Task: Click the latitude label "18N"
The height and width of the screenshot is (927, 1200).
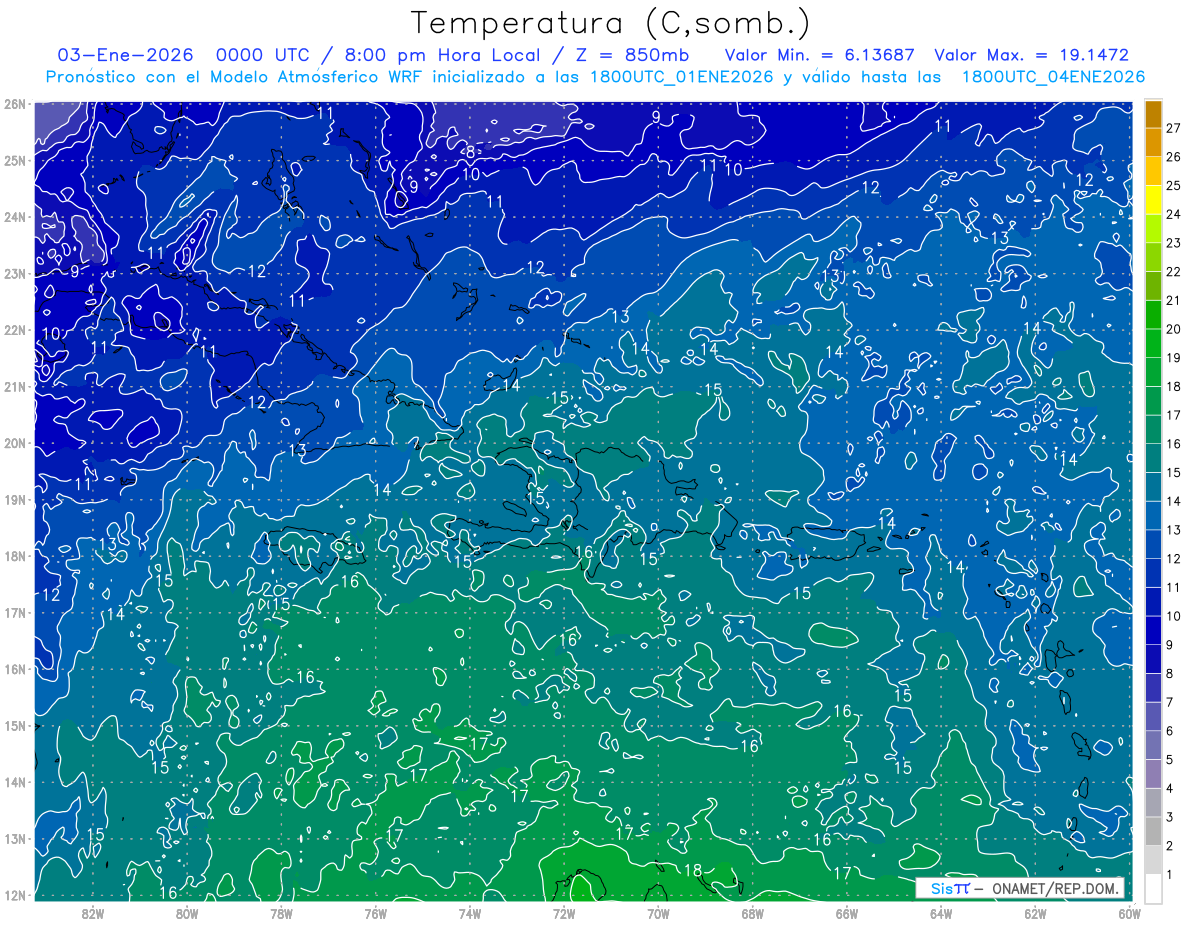Action: (x=14, y=556)
